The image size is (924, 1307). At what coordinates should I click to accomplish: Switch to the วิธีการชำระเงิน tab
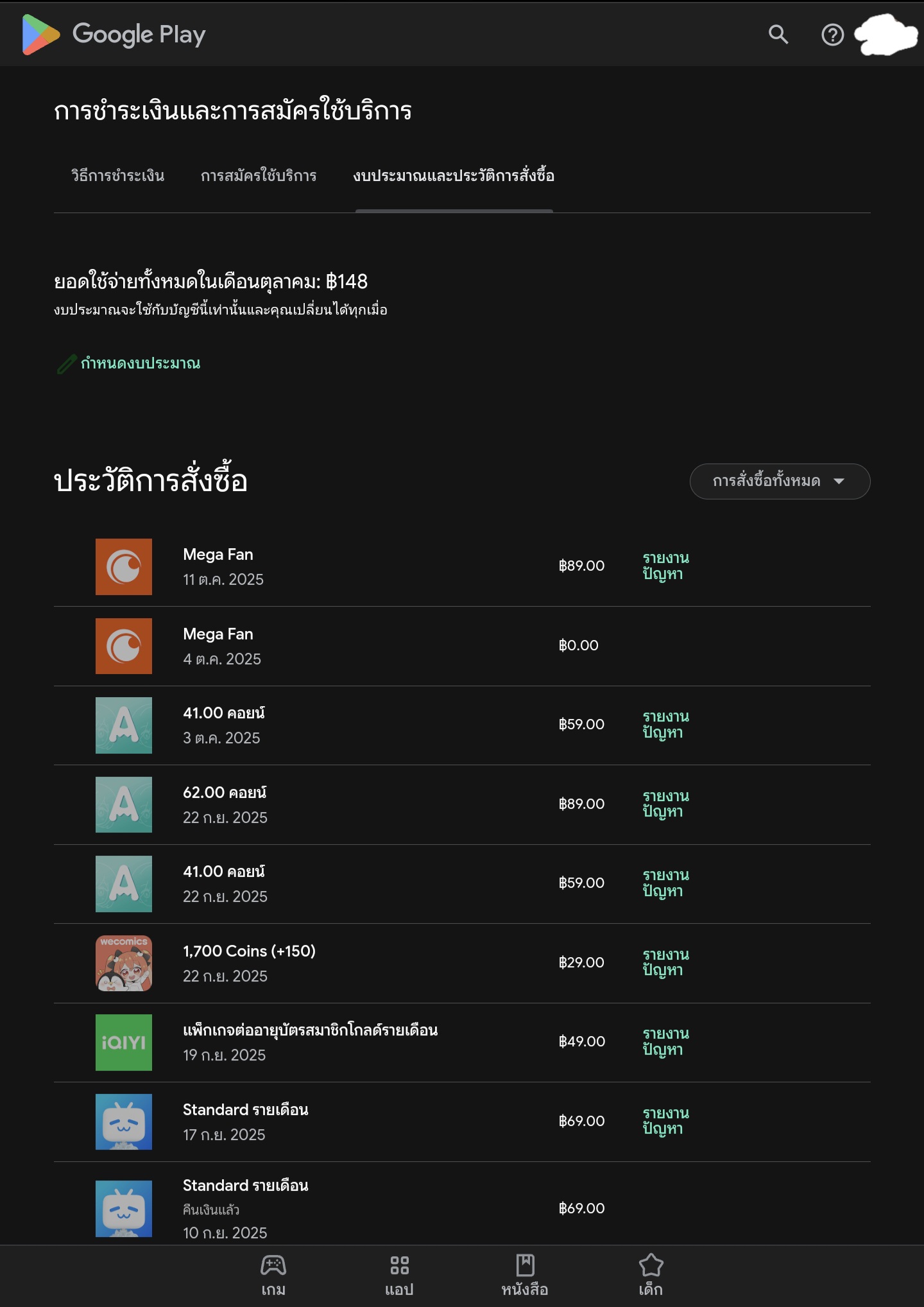[x=118, y=176]
